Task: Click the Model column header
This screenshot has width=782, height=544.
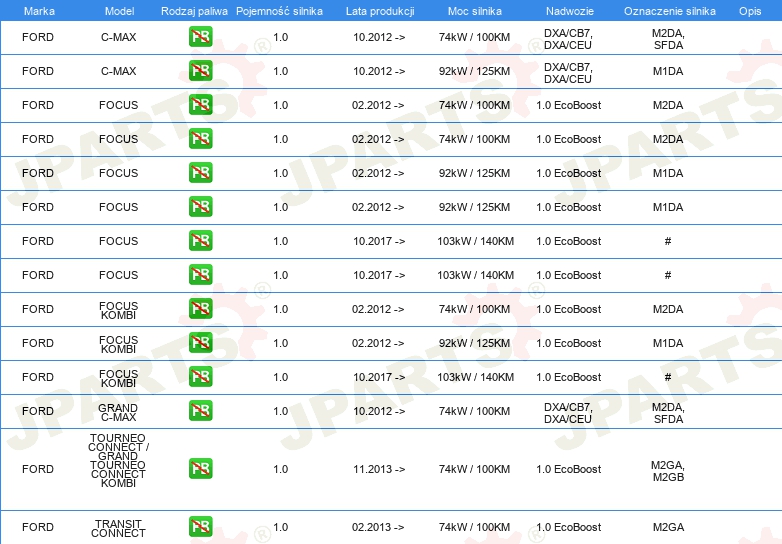Action: point(119,11)
